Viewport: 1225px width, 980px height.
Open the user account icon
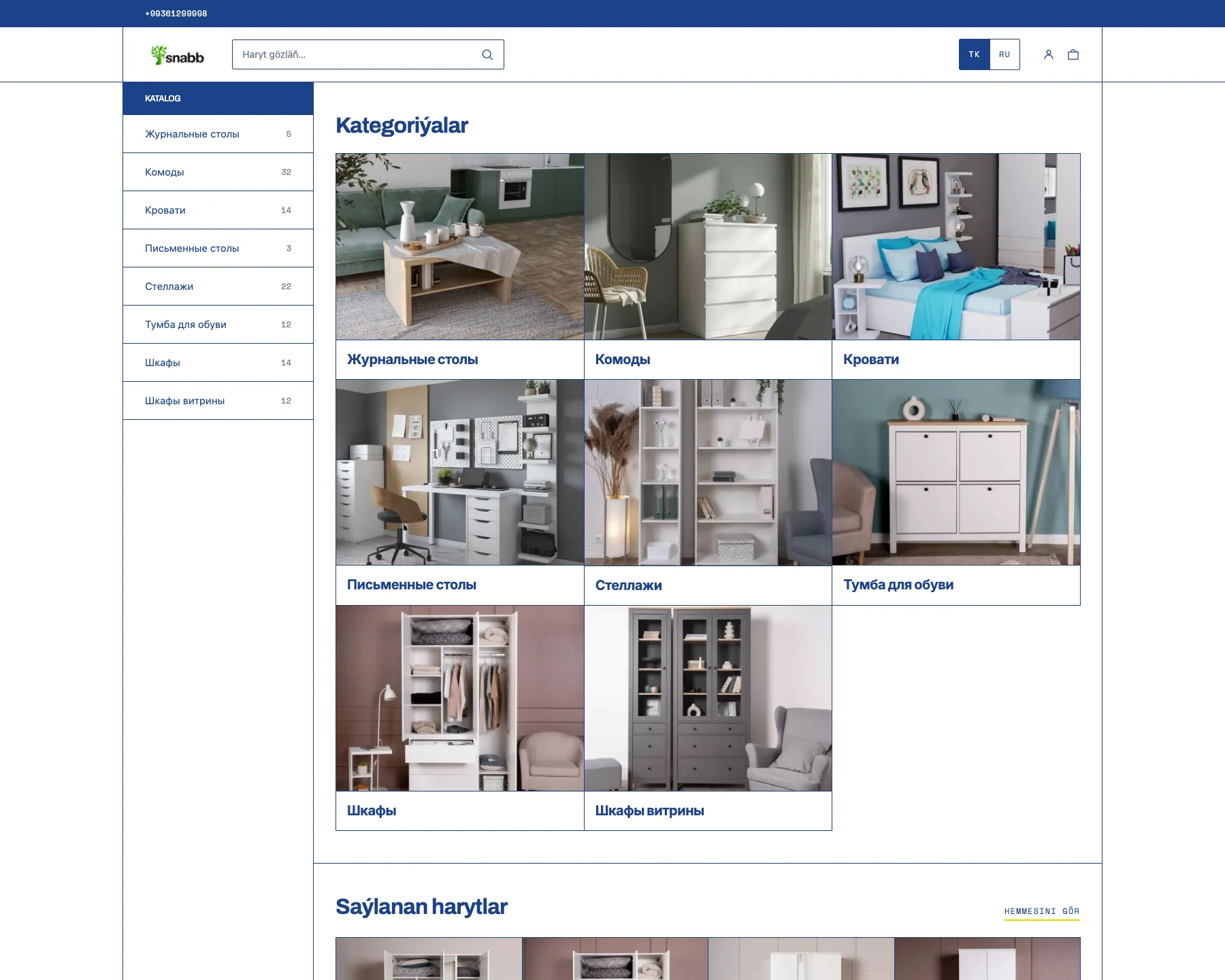(x=1049, y=54)
